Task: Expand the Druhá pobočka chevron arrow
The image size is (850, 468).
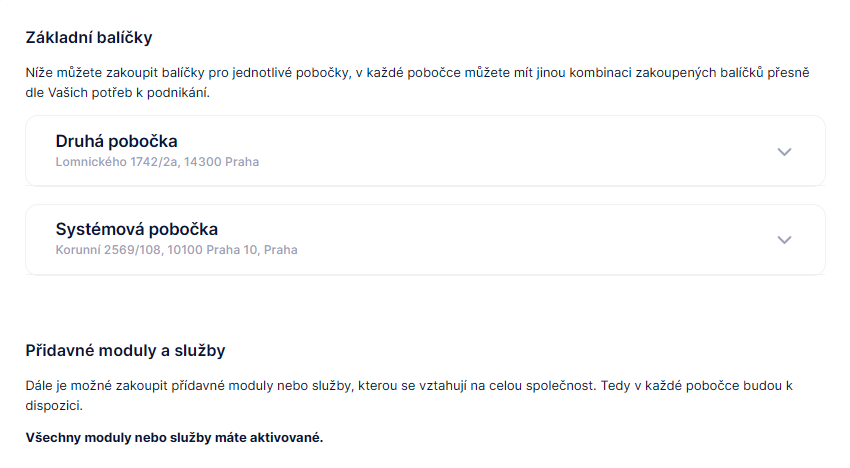Action: tap(784, 151)
